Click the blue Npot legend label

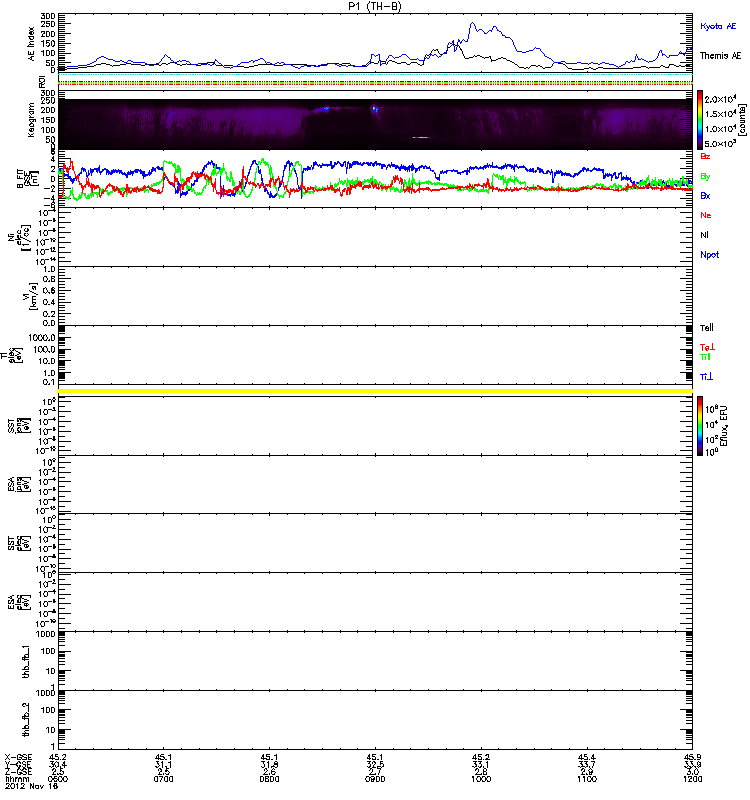709,255
